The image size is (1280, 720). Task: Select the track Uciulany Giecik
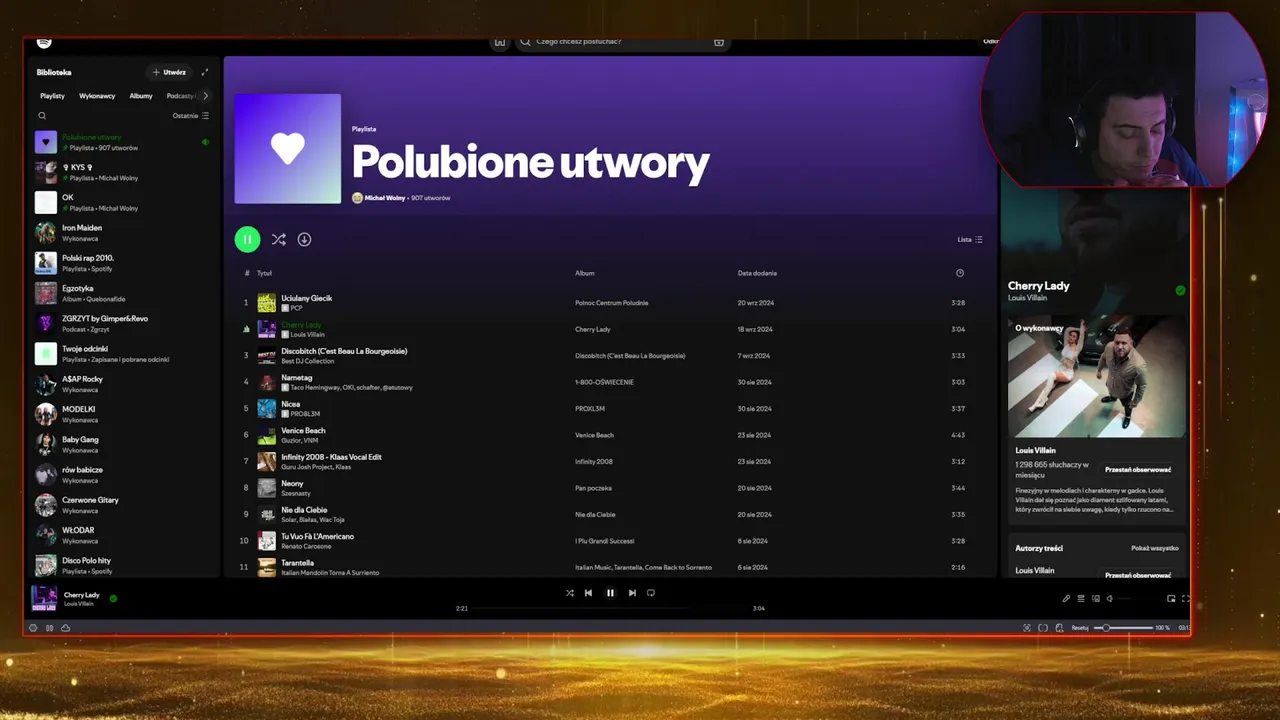(610, 302)
